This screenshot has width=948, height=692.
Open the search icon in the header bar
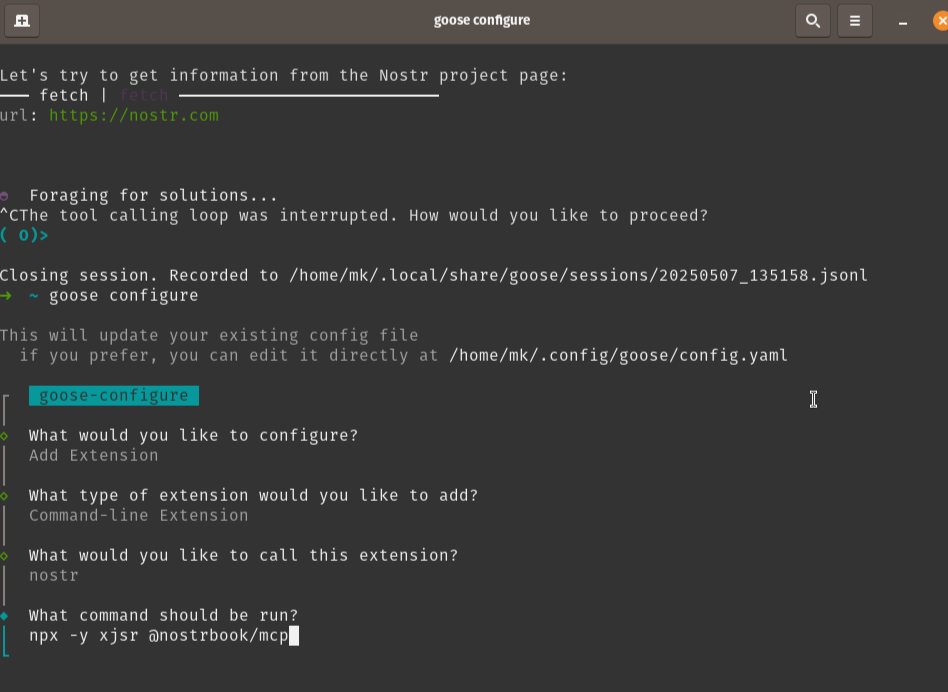tap(812, 20)
